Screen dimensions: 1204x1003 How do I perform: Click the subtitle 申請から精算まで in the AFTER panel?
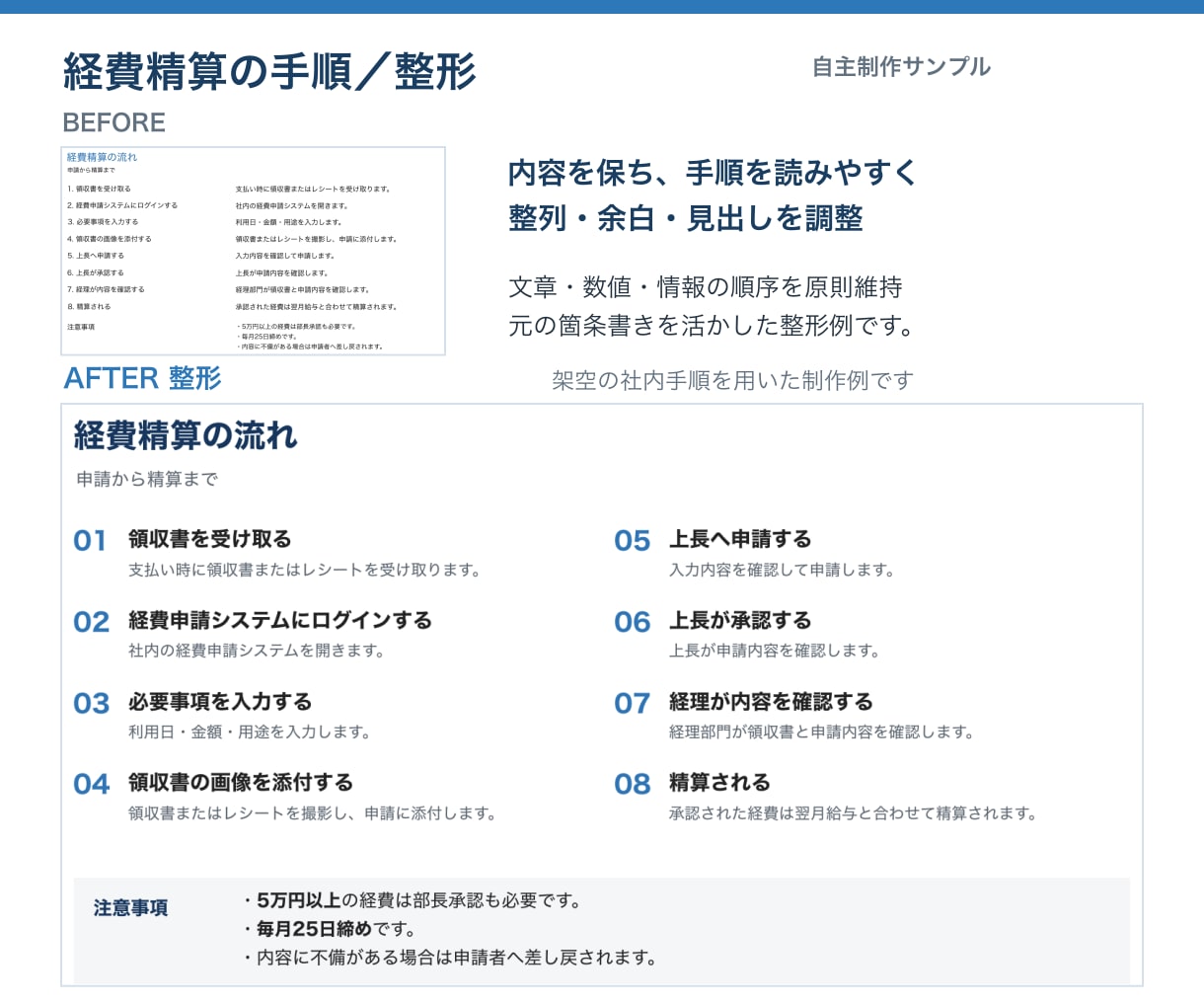coord(147,479)
